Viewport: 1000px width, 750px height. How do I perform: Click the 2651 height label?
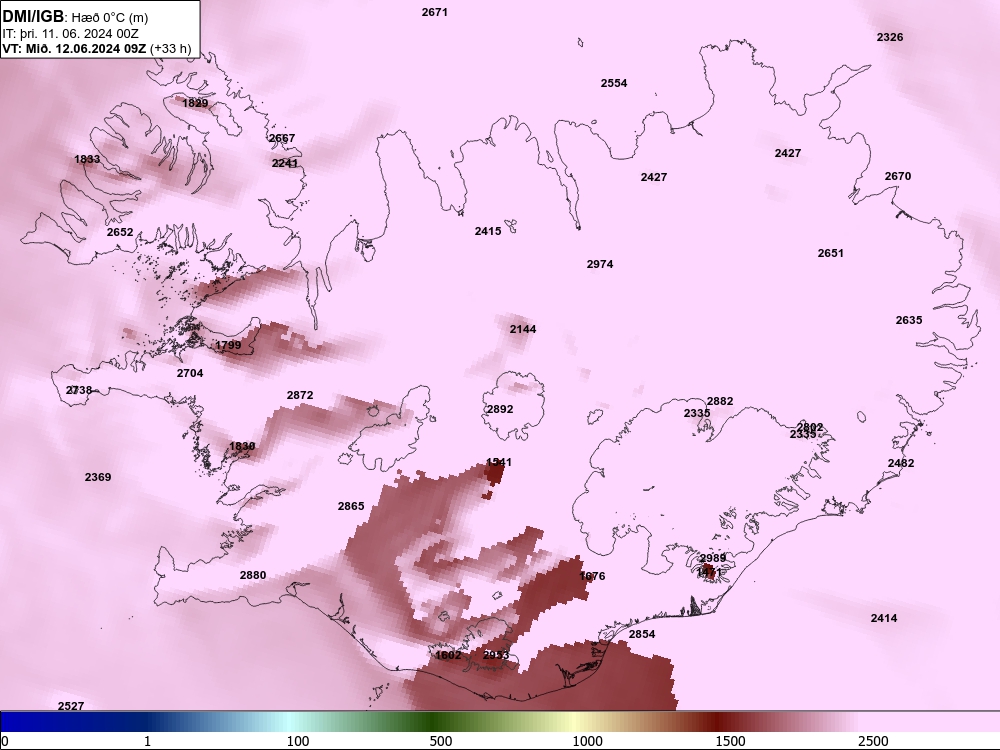tap(830, 253)
